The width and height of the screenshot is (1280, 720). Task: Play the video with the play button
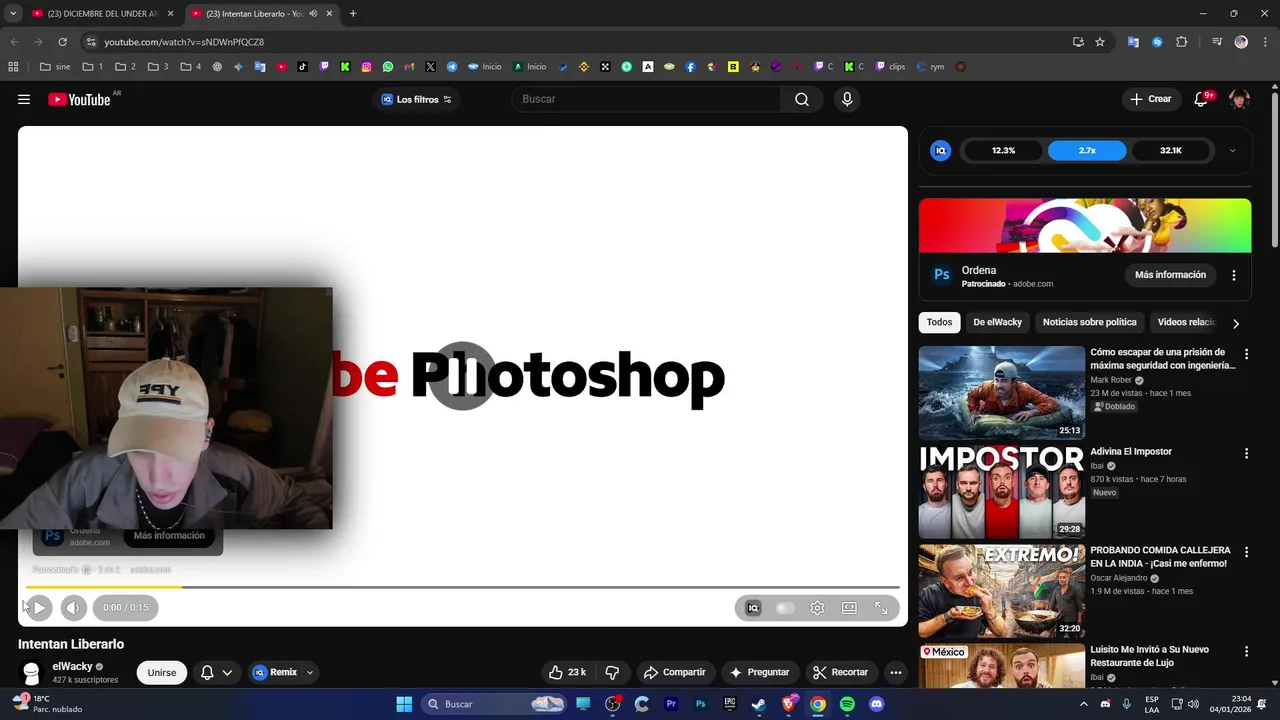coord(38,607)
